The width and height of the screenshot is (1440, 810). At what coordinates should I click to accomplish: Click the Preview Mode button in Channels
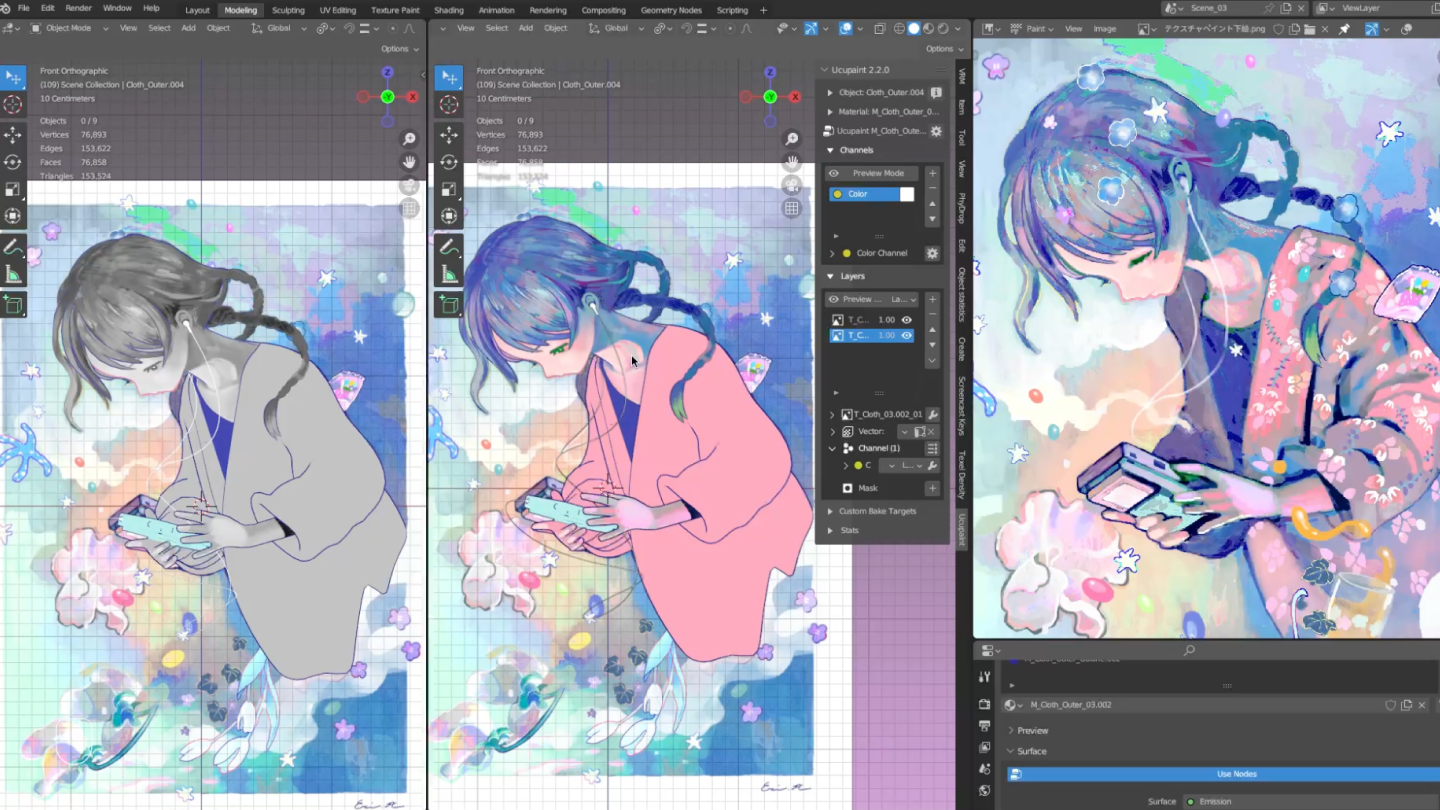(x=871, y=173)
